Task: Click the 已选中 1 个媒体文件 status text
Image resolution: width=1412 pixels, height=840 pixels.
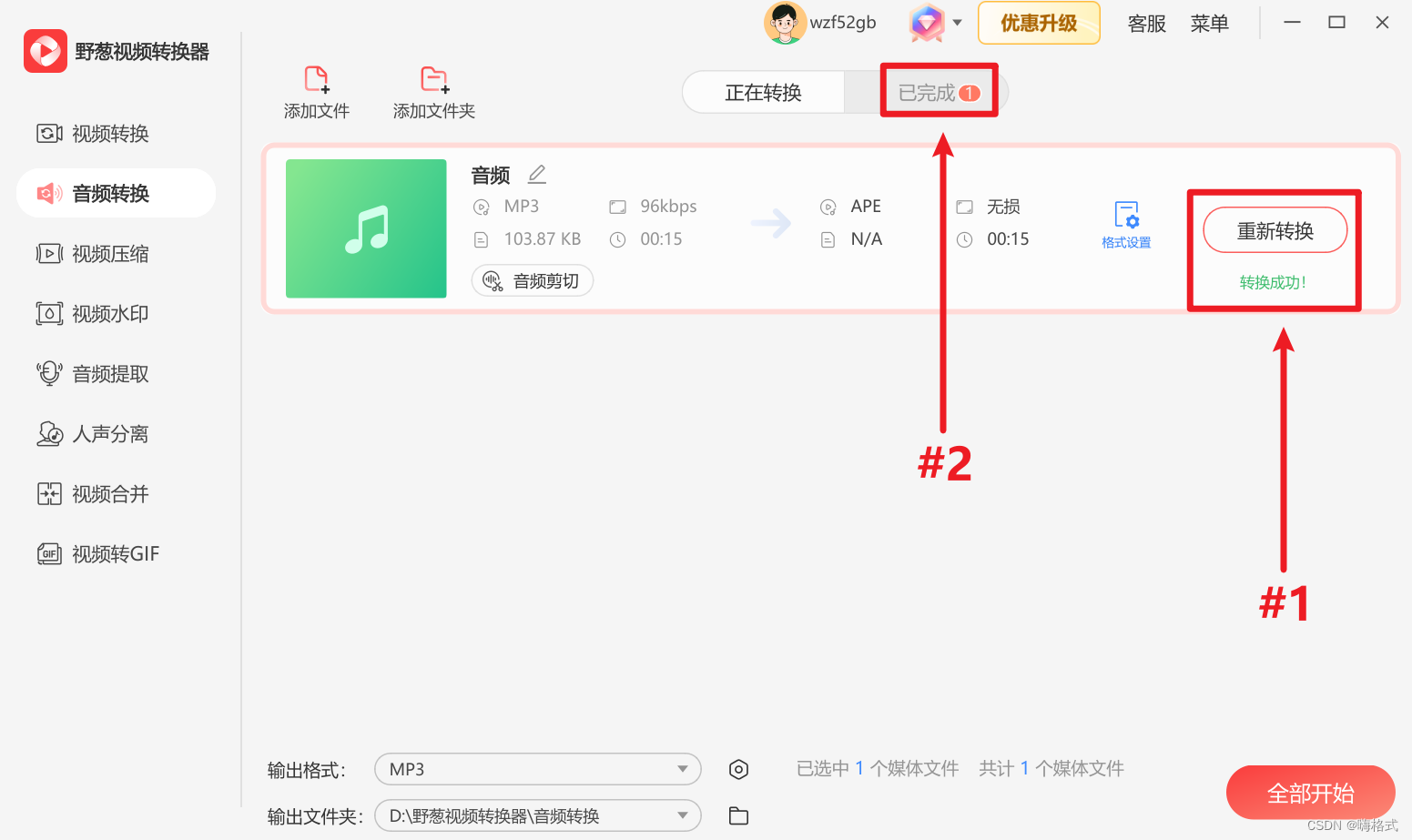Action: pyautogui.click(x=878, y=769)
